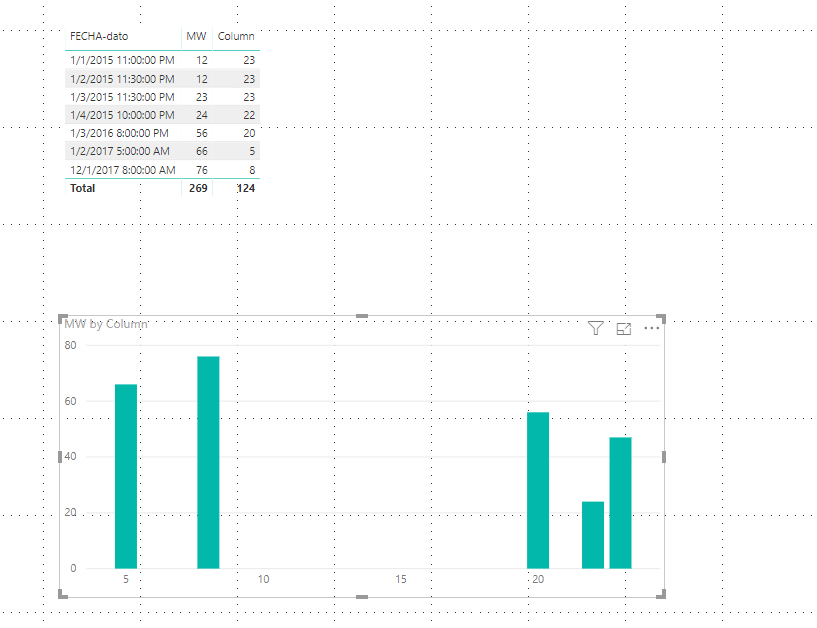This screenshot has width=817, height=628.
Task: Click the MW value 66
Action: click(202, 151)
